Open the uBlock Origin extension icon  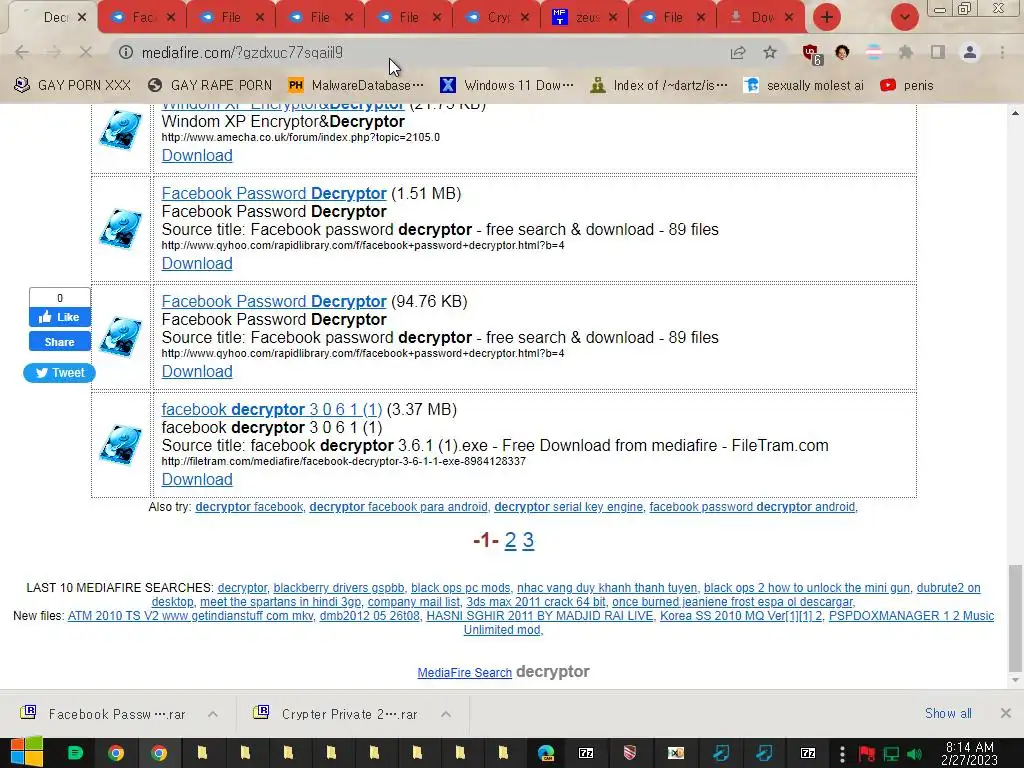tap(811, 54)
